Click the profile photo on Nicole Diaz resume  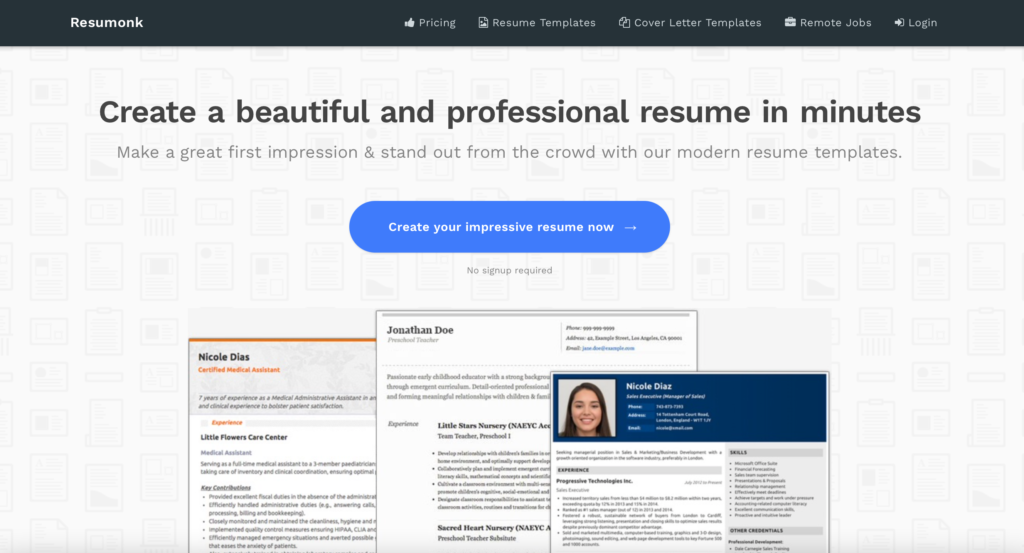click(589, 408)
